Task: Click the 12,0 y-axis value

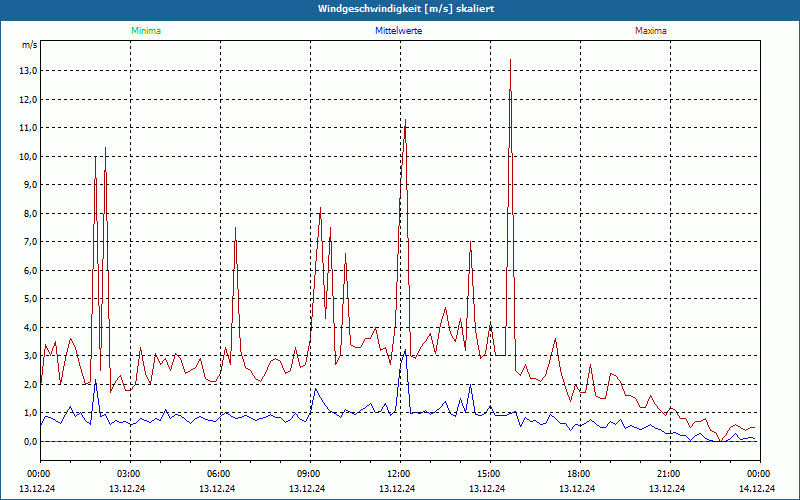Action: [x=28, y=99]
